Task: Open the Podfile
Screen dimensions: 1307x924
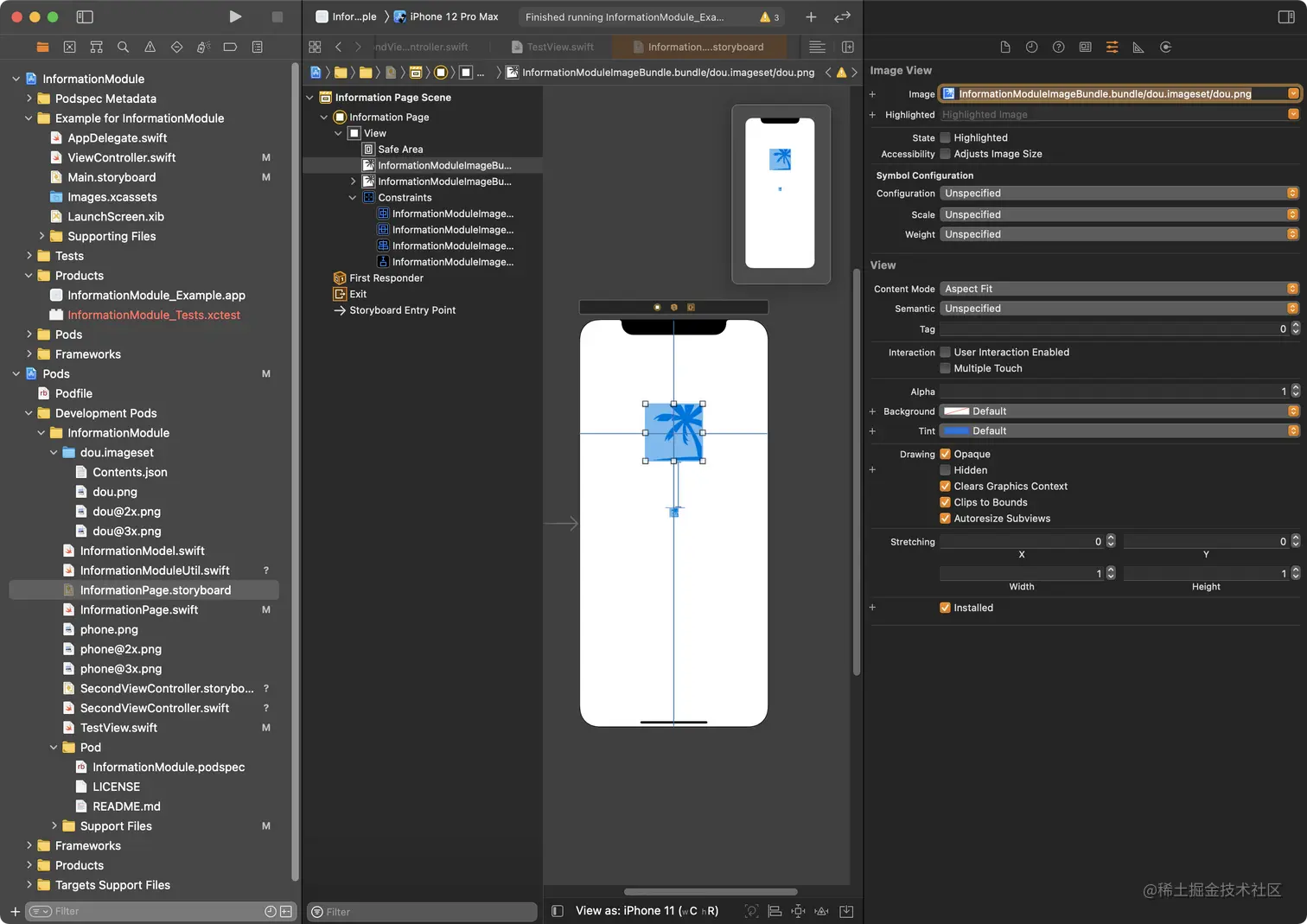Action: pos(73,393)
